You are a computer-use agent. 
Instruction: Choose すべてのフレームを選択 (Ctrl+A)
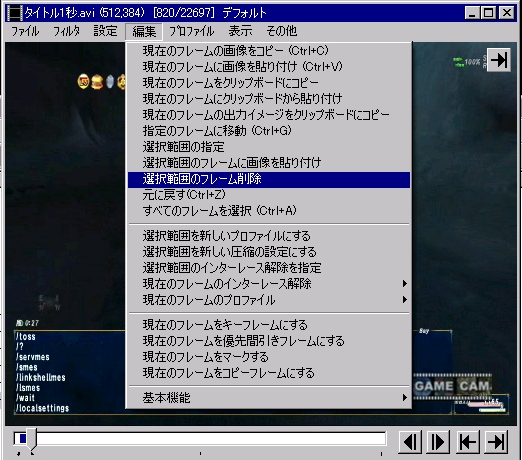[269, 211]
